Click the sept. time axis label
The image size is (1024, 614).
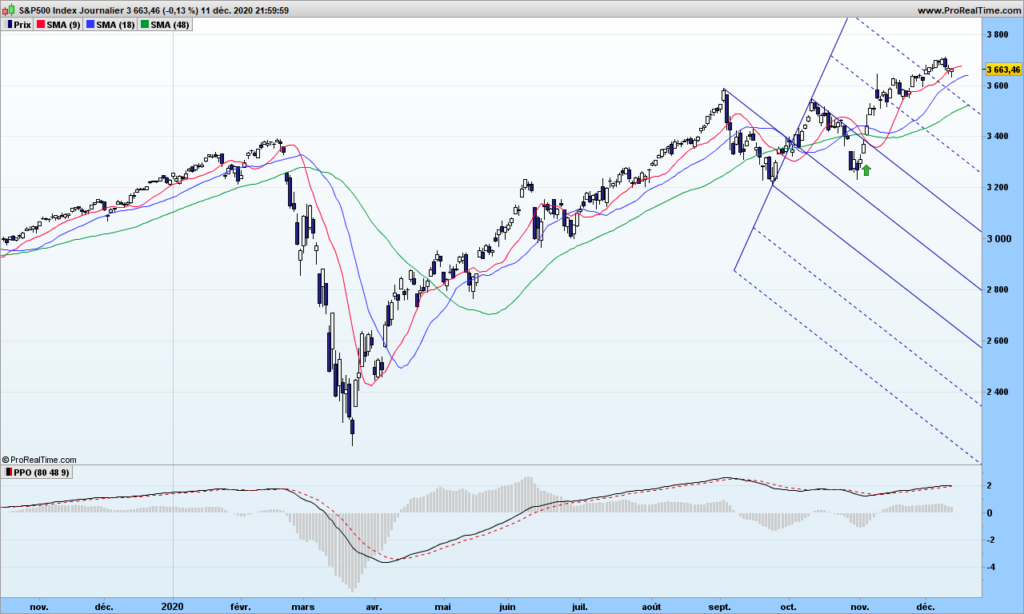point(720,607)
